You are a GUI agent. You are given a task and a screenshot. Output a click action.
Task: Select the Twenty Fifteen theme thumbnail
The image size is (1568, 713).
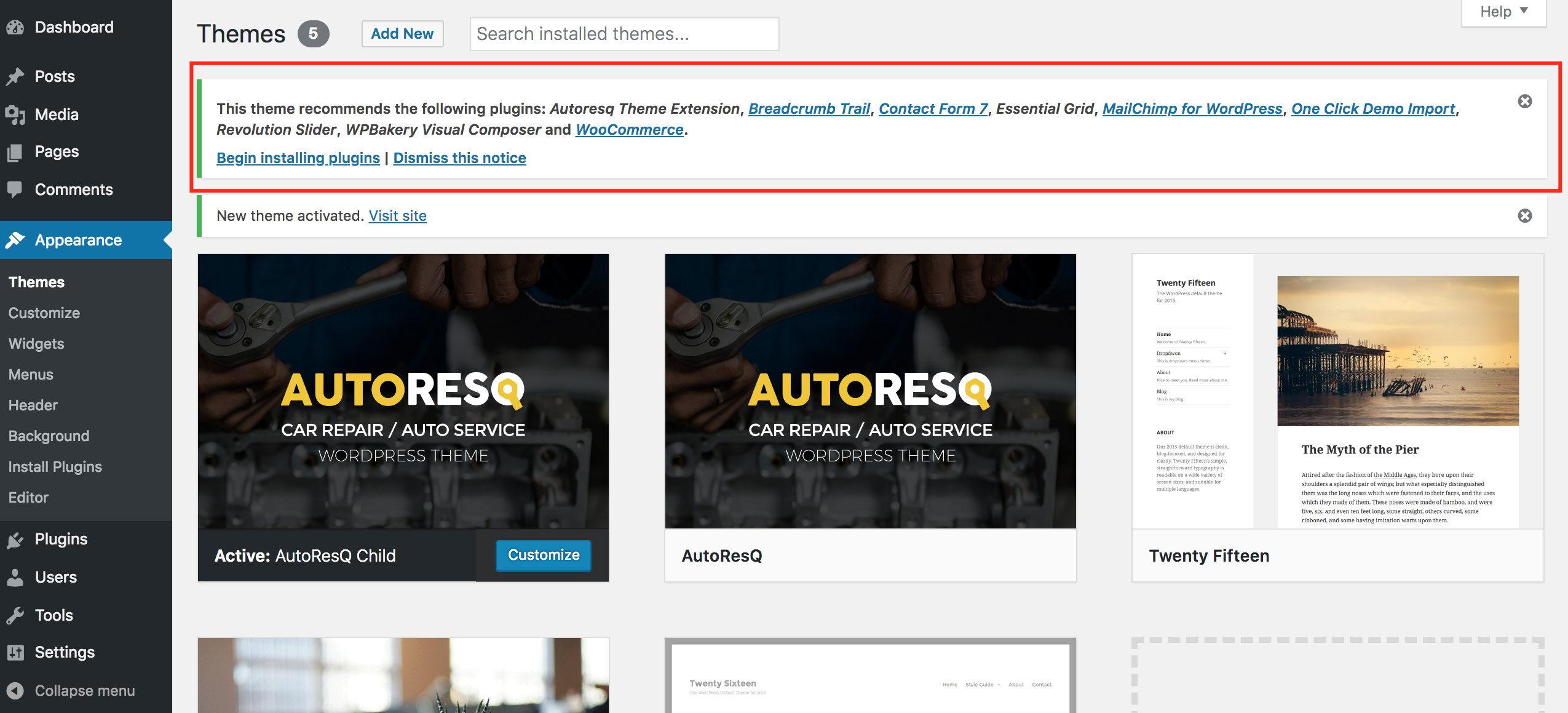click(x=1338, y=391)
